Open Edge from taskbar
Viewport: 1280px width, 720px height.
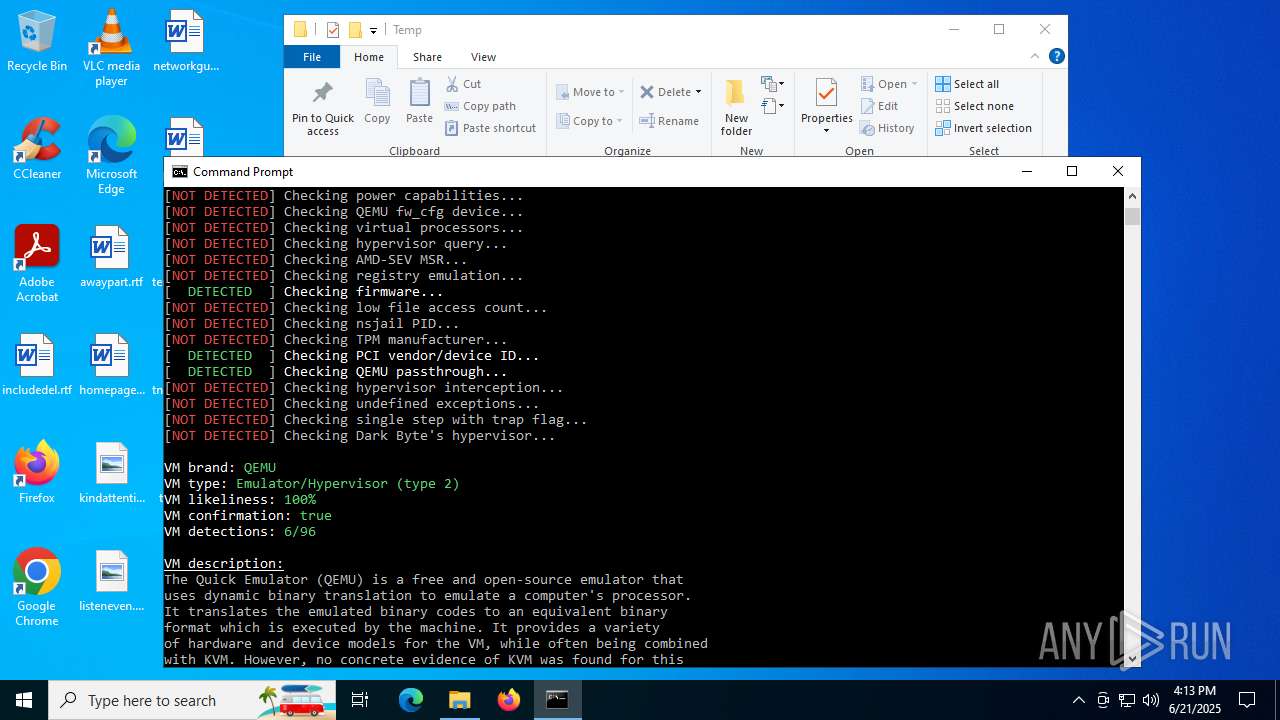click(x=411, y=700)
